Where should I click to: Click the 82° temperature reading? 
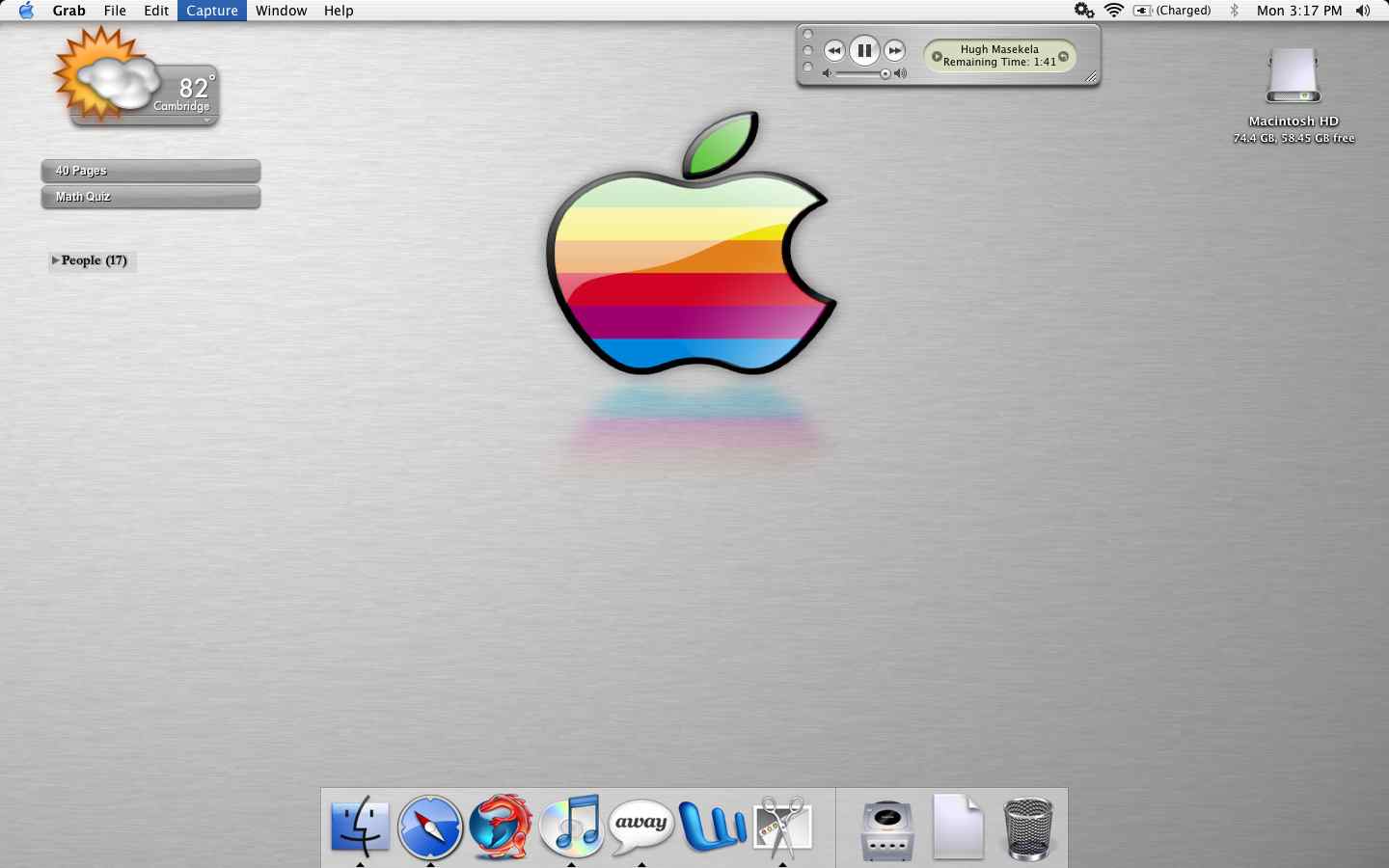pos(197,86)
